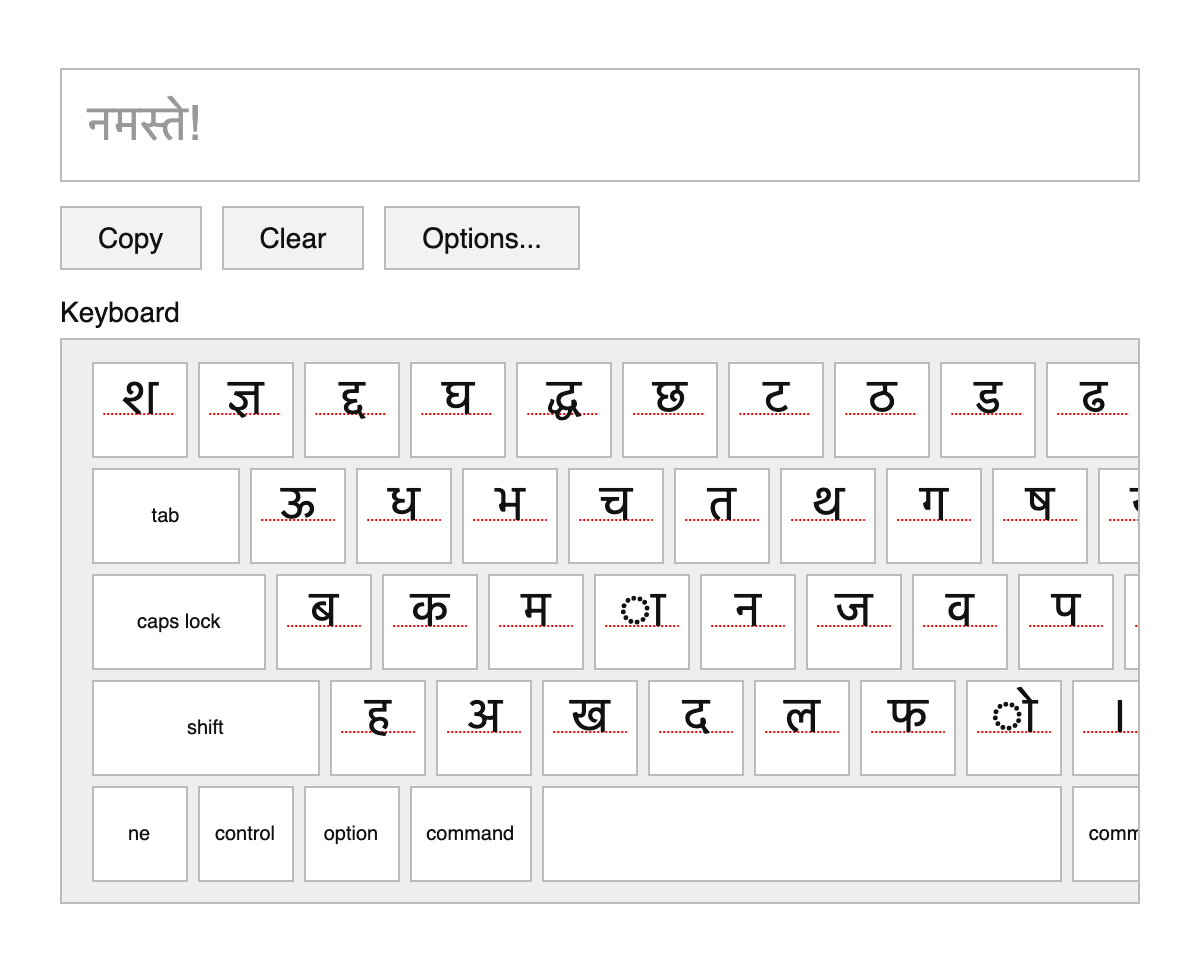
Task: Toggle the option modifier key
Action: point(351,834)
